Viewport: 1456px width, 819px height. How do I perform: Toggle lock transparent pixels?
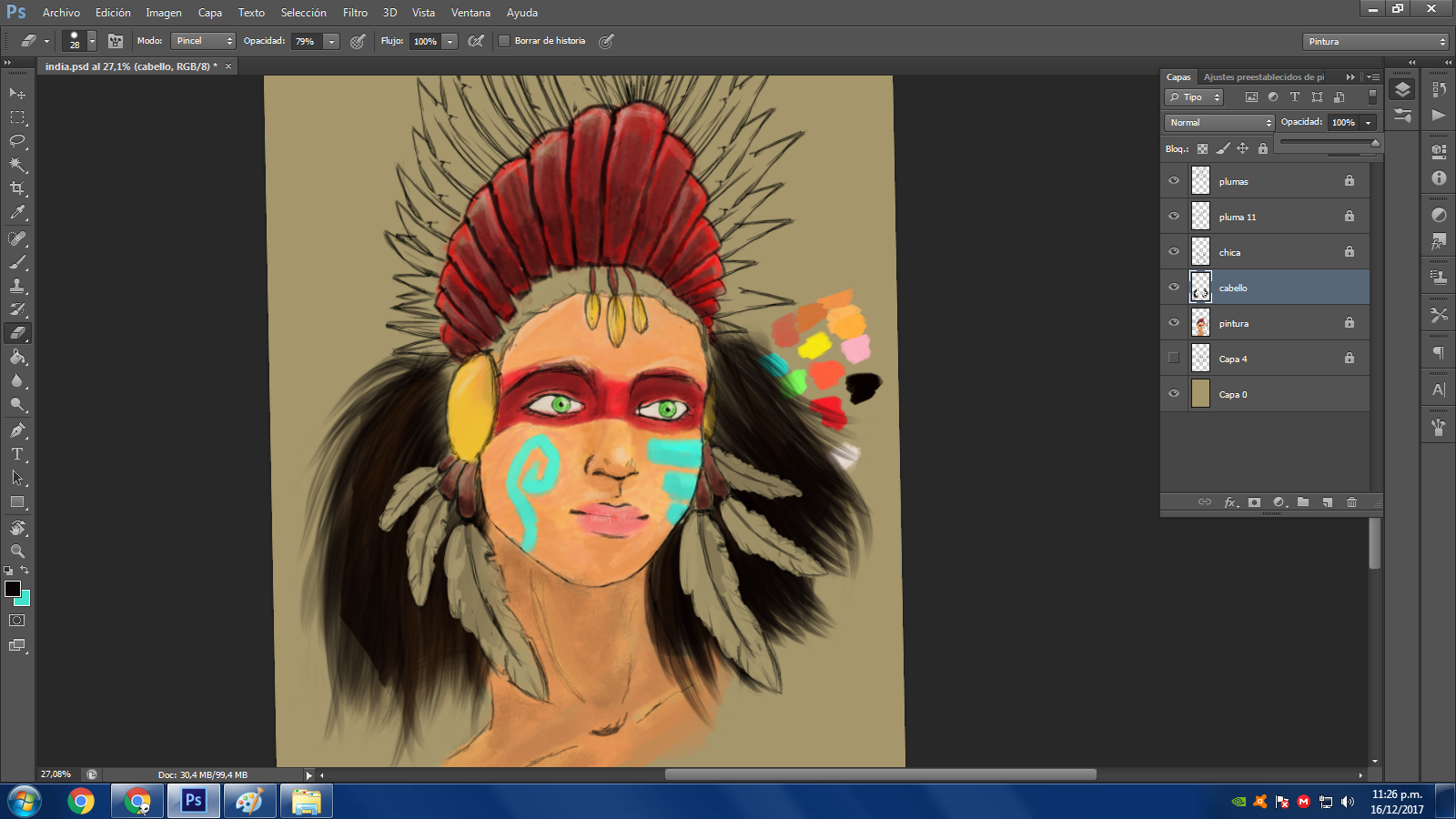pyautogui.click(x=1202, y=148)
